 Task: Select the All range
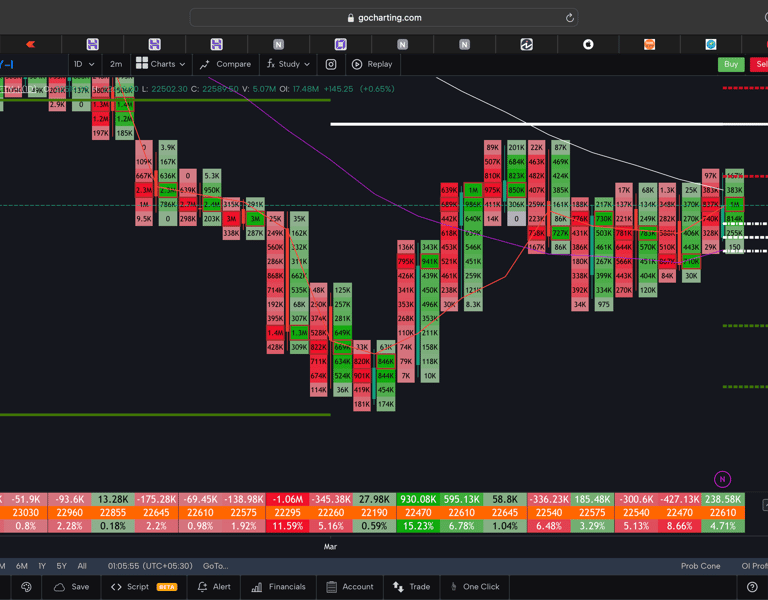point(82,566)
